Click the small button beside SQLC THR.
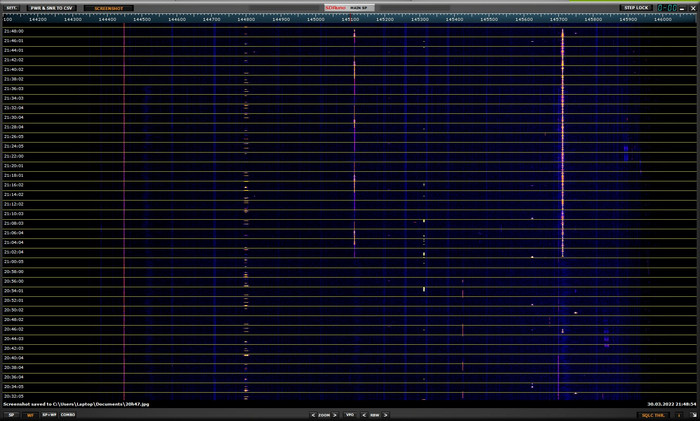The height and width of the screenshot is (421, 700). click(679, 415)
